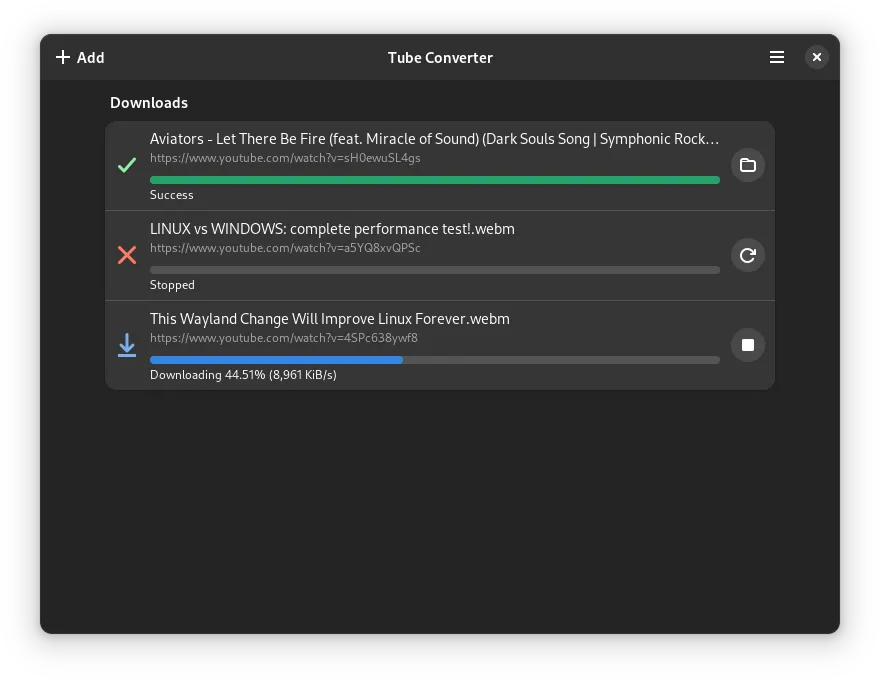Click the URL ending in sH0ewuSL4gs
This screenshot has height=680, width=880.
click(x=285, y=158)
